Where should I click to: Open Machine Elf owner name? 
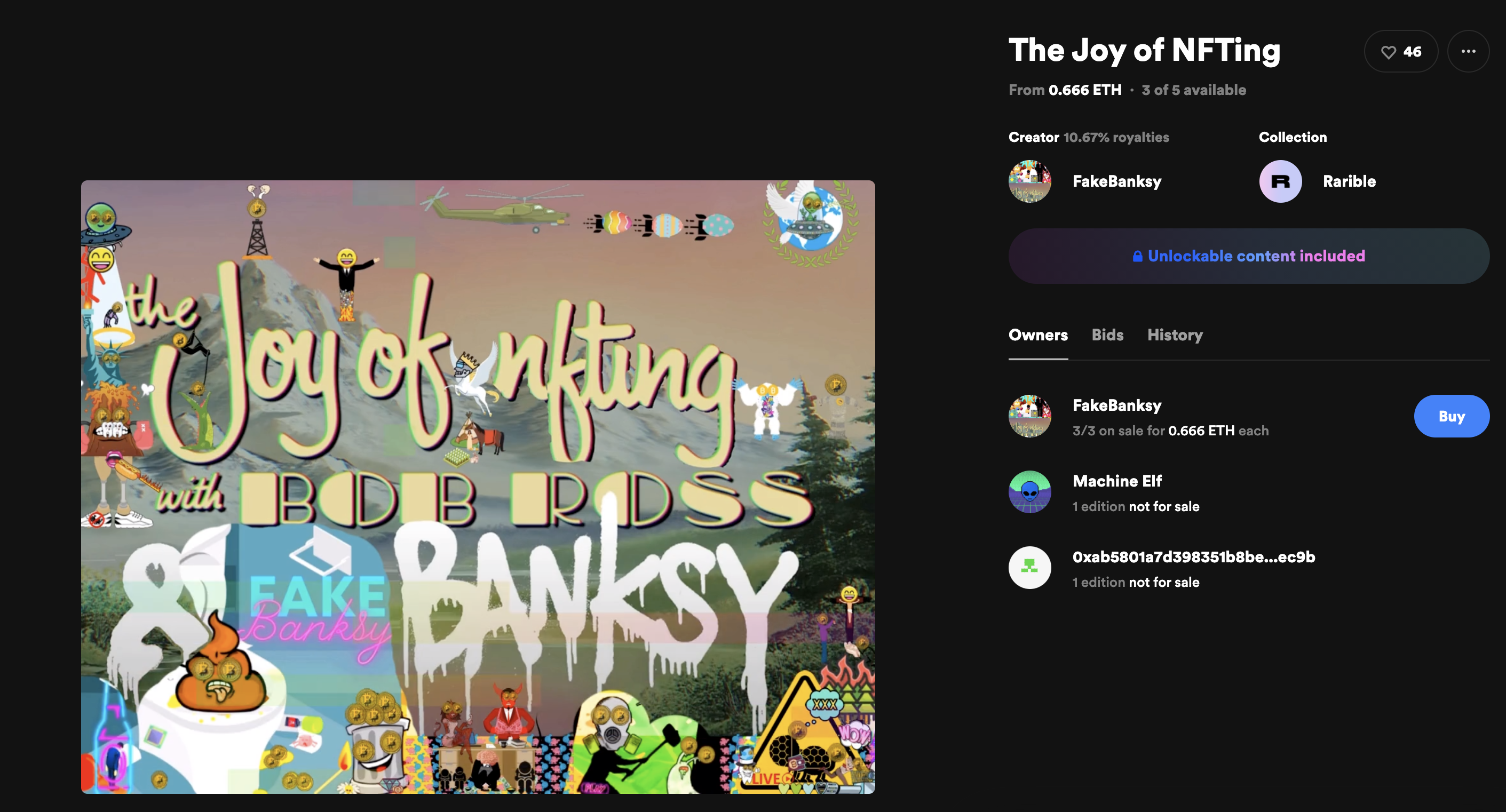point(1116,481)
